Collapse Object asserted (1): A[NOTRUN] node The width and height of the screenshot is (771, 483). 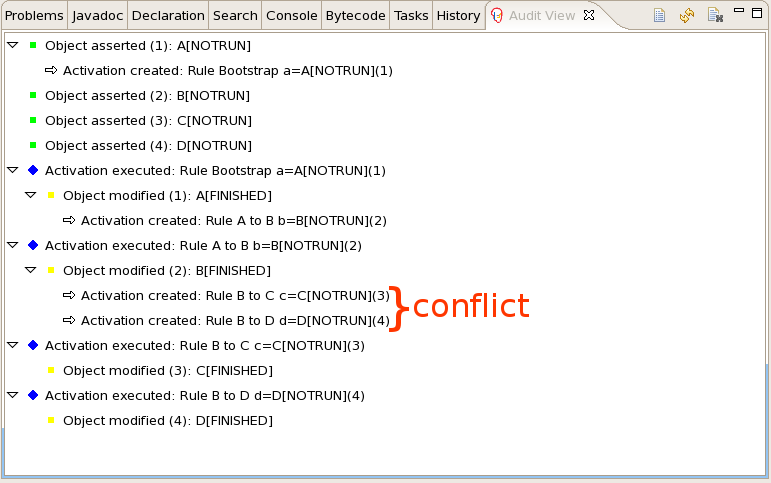click(x=13, y=45)
